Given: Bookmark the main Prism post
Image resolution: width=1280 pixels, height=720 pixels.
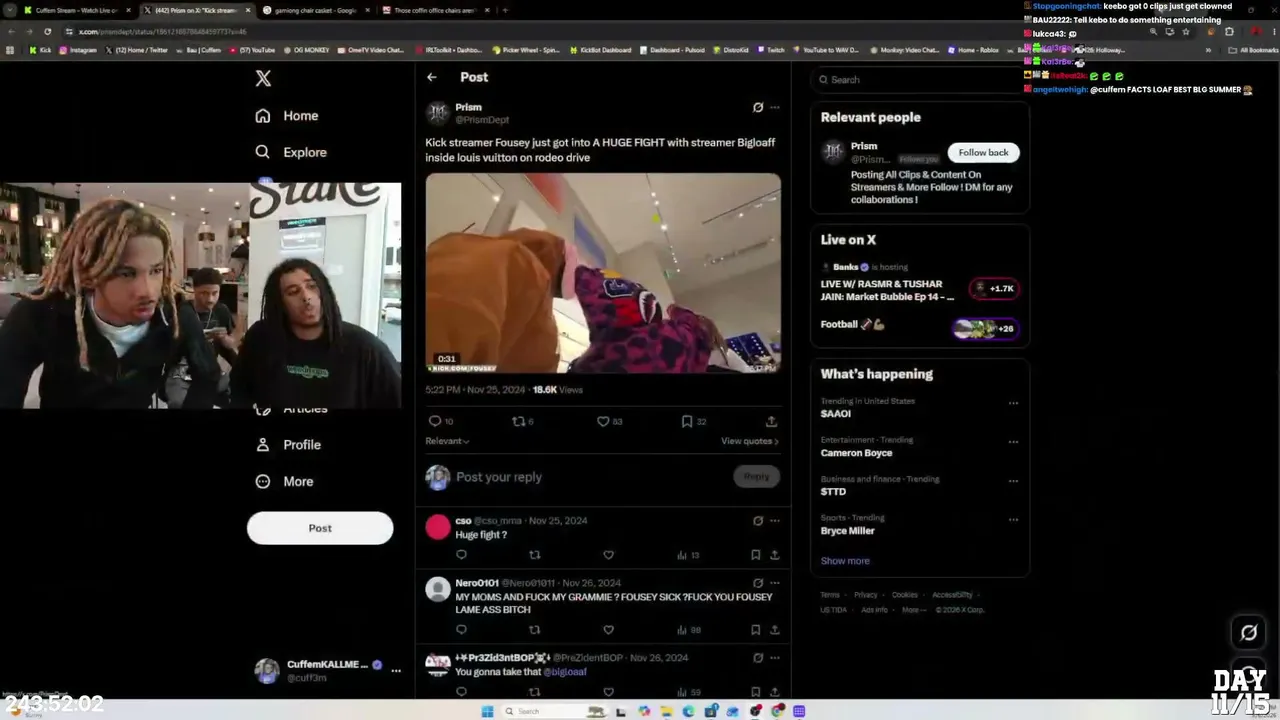Looking at the screenshot, I should tap(687, 421).
